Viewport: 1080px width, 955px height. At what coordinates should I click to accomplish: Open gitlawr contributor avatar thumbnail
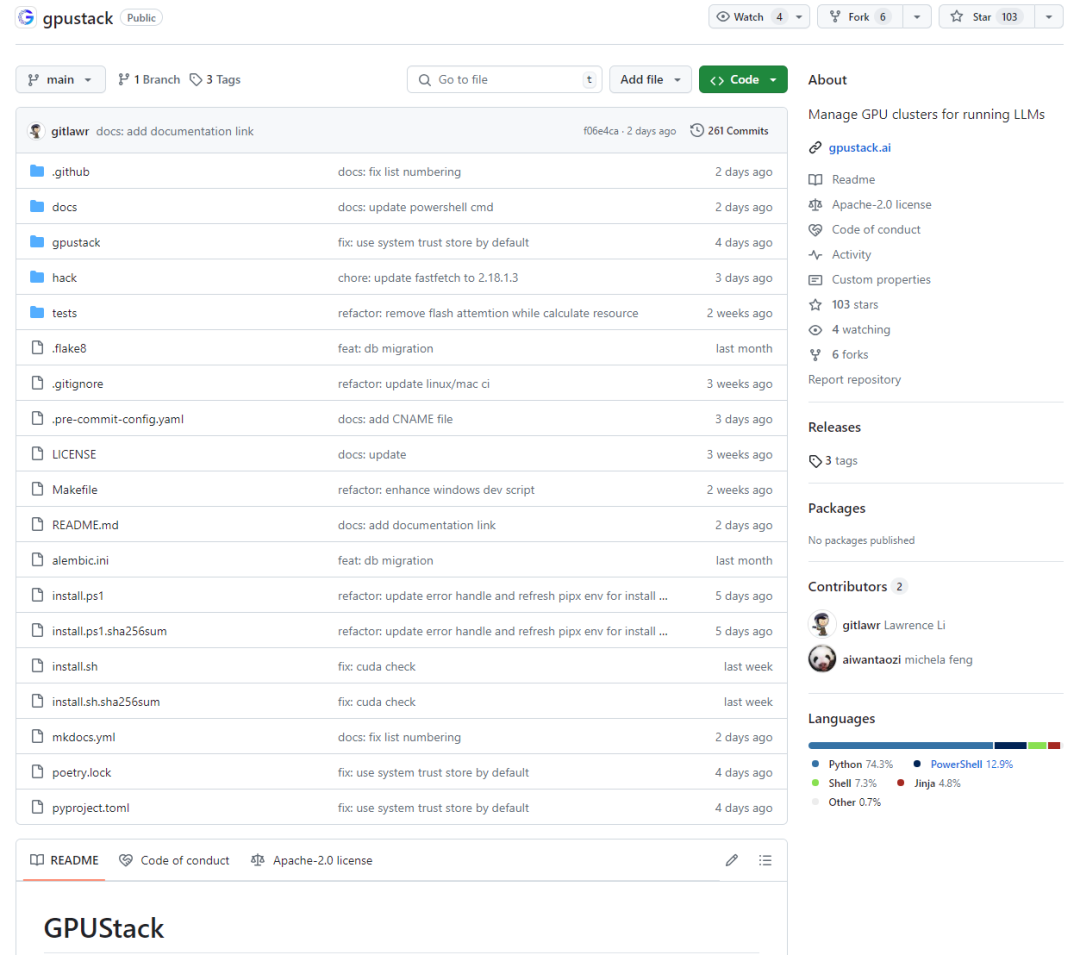822,625
